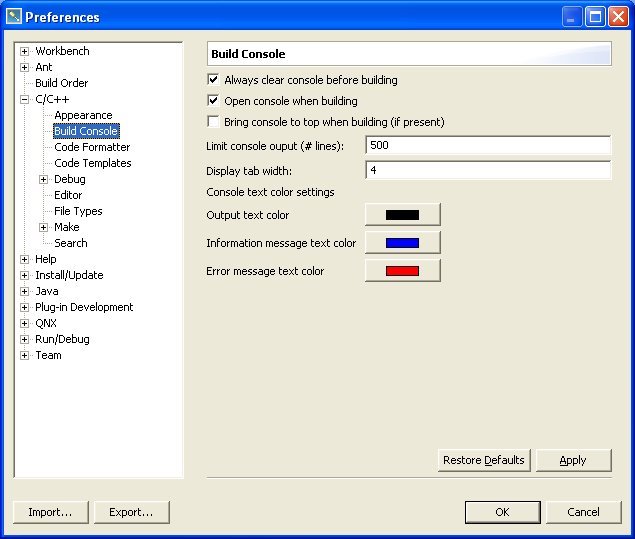
Task: Expand the Ant preferences node
Action: coord(25,67)
